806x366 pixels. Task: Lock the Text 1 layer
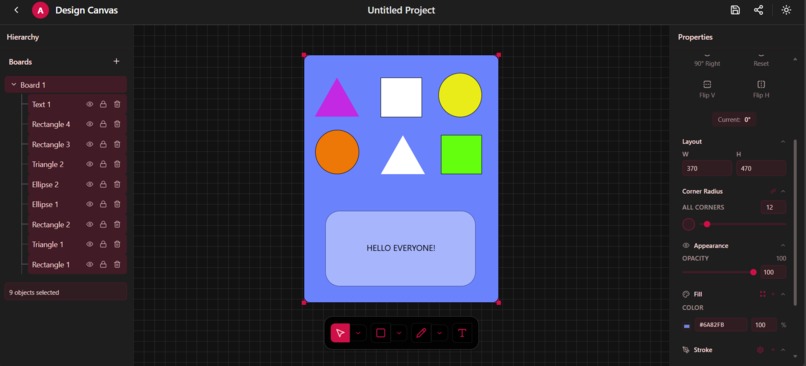pos(103,104)
